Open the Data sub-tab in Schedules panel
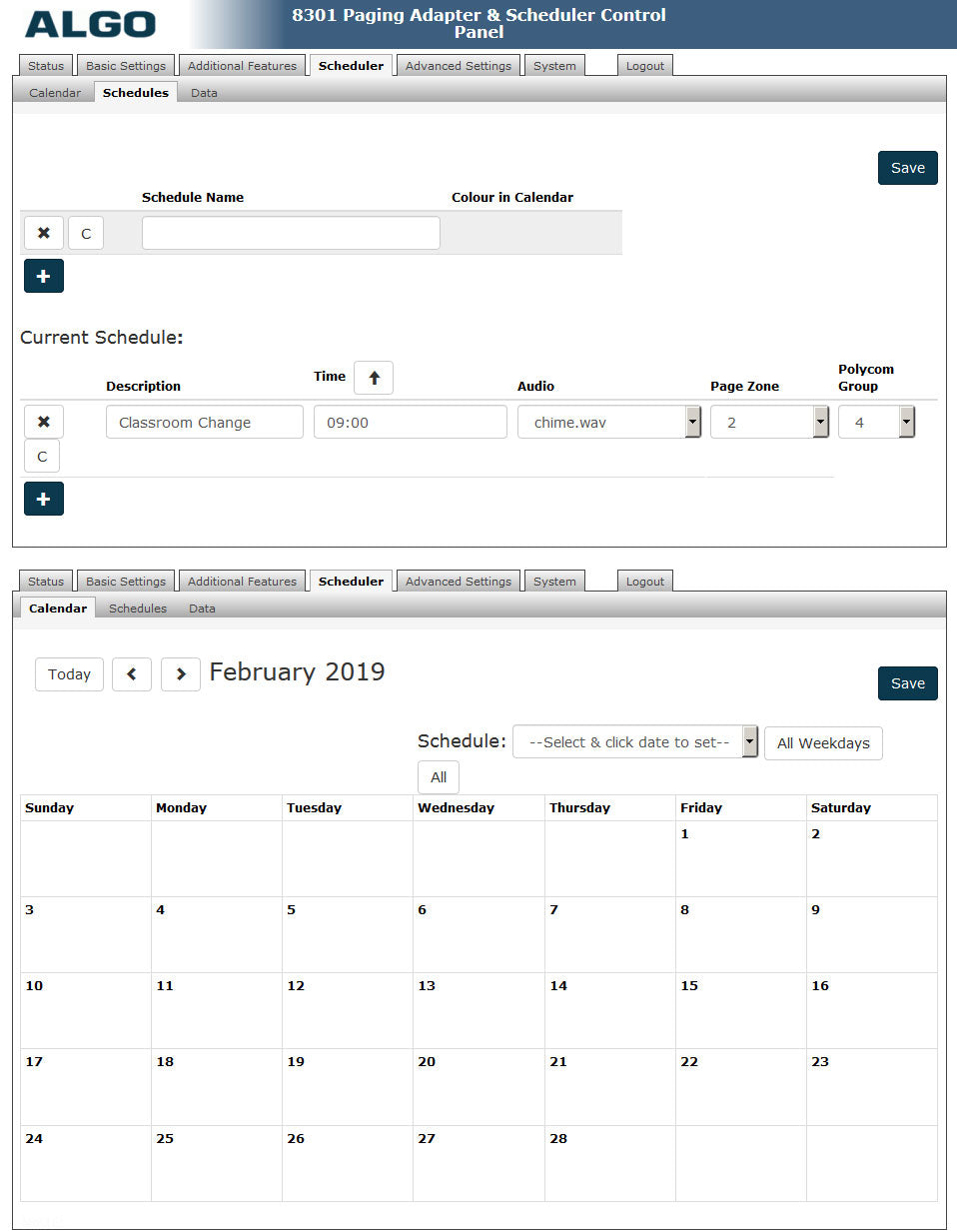The width and height of the screenshot is (957, 1232). pyautogui.click(x=204, y=93)
